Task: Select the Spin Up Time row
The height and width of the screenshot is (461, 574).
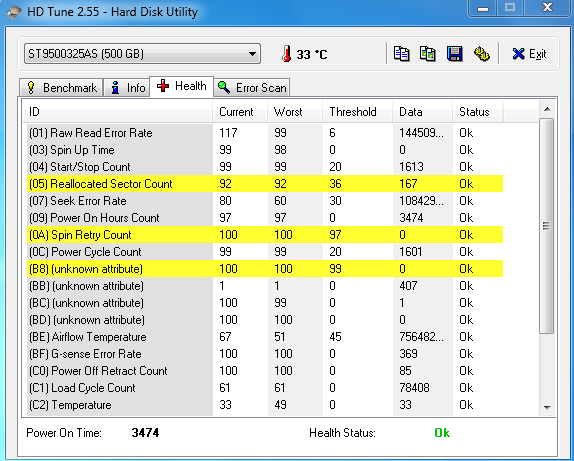Action: pyautogui.click(x=265, y=150)
